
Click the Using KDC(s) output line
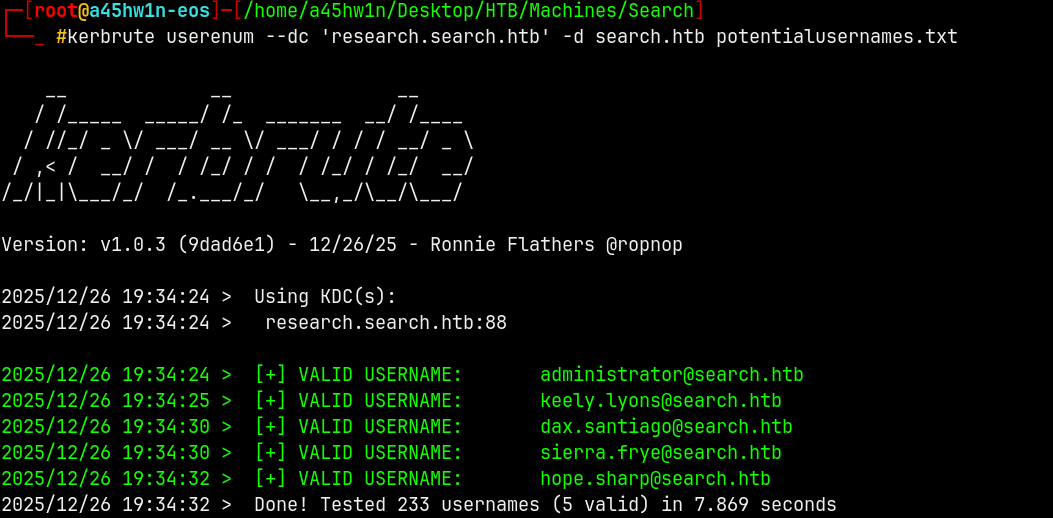click(x=325, y=297)
